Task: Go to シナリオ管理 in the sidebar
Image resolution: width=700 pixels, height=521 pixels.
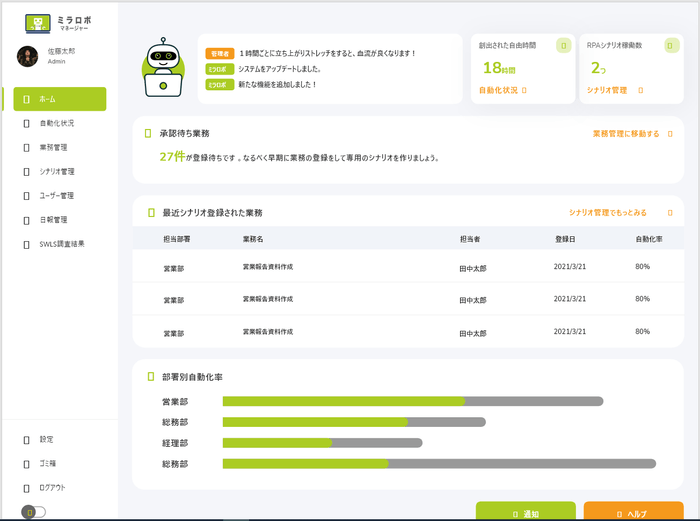Action: click(56, 172)
